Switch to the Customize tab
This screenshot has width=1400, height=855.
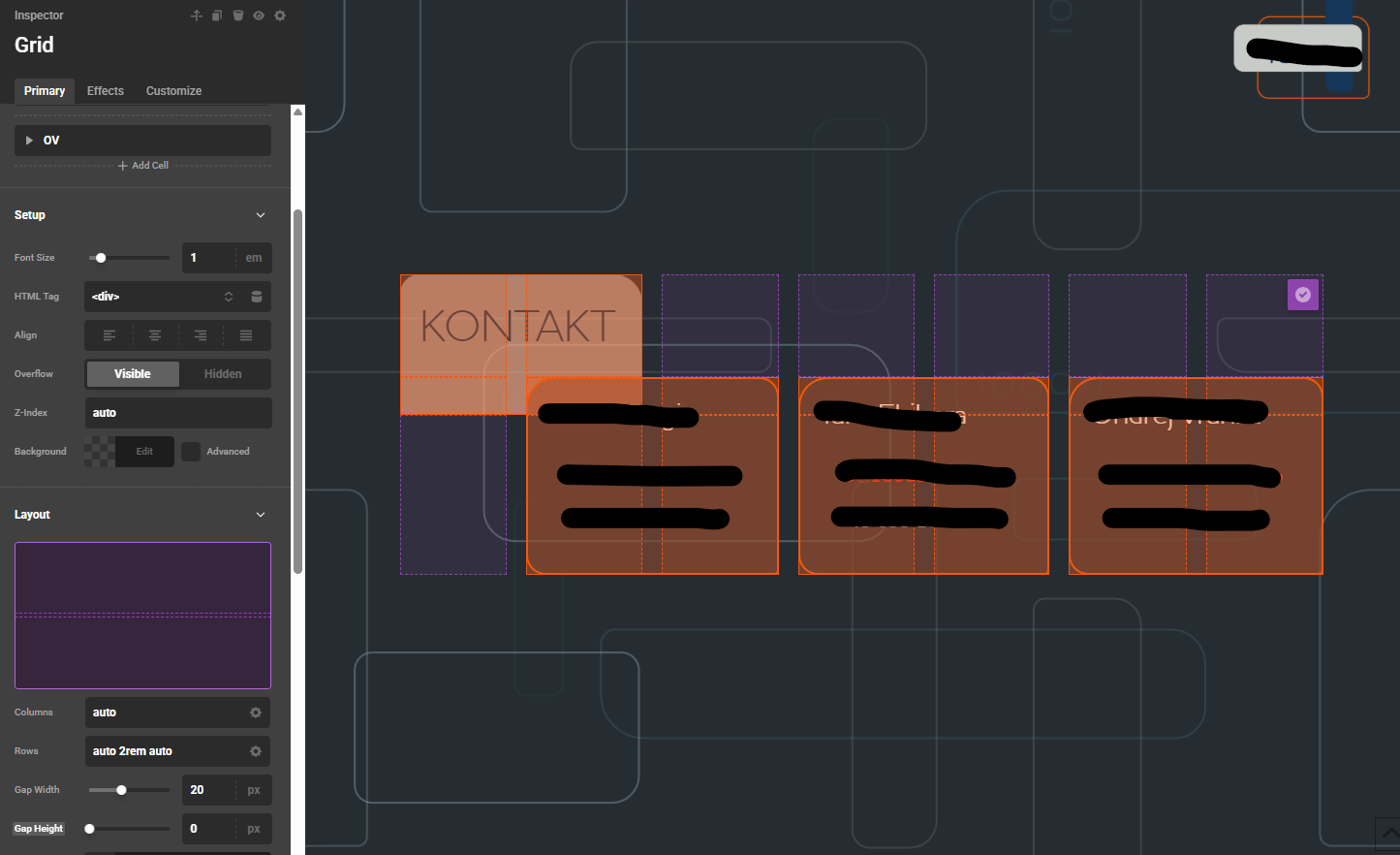coord(173,91)
